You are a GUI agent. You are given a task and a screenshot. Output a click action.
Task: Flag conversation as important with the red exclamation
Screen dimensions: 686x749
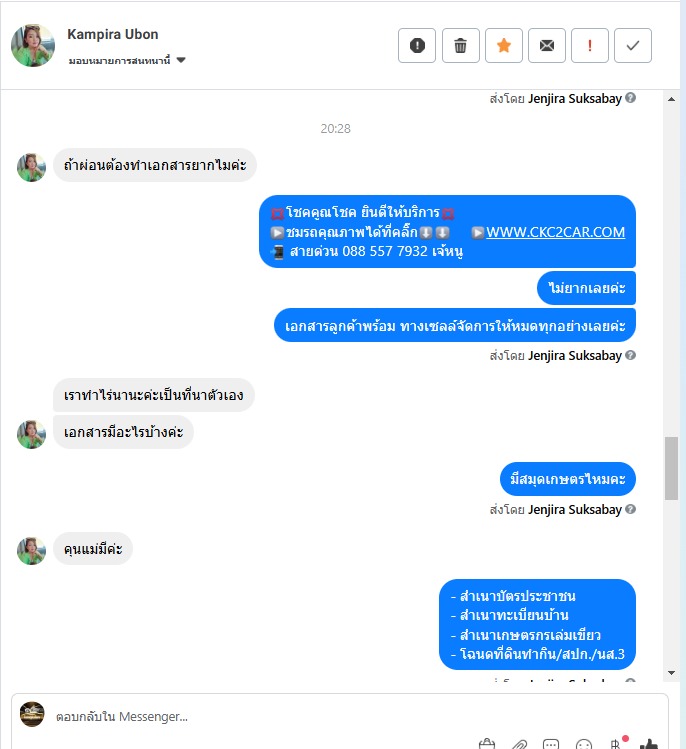(590, 46)
